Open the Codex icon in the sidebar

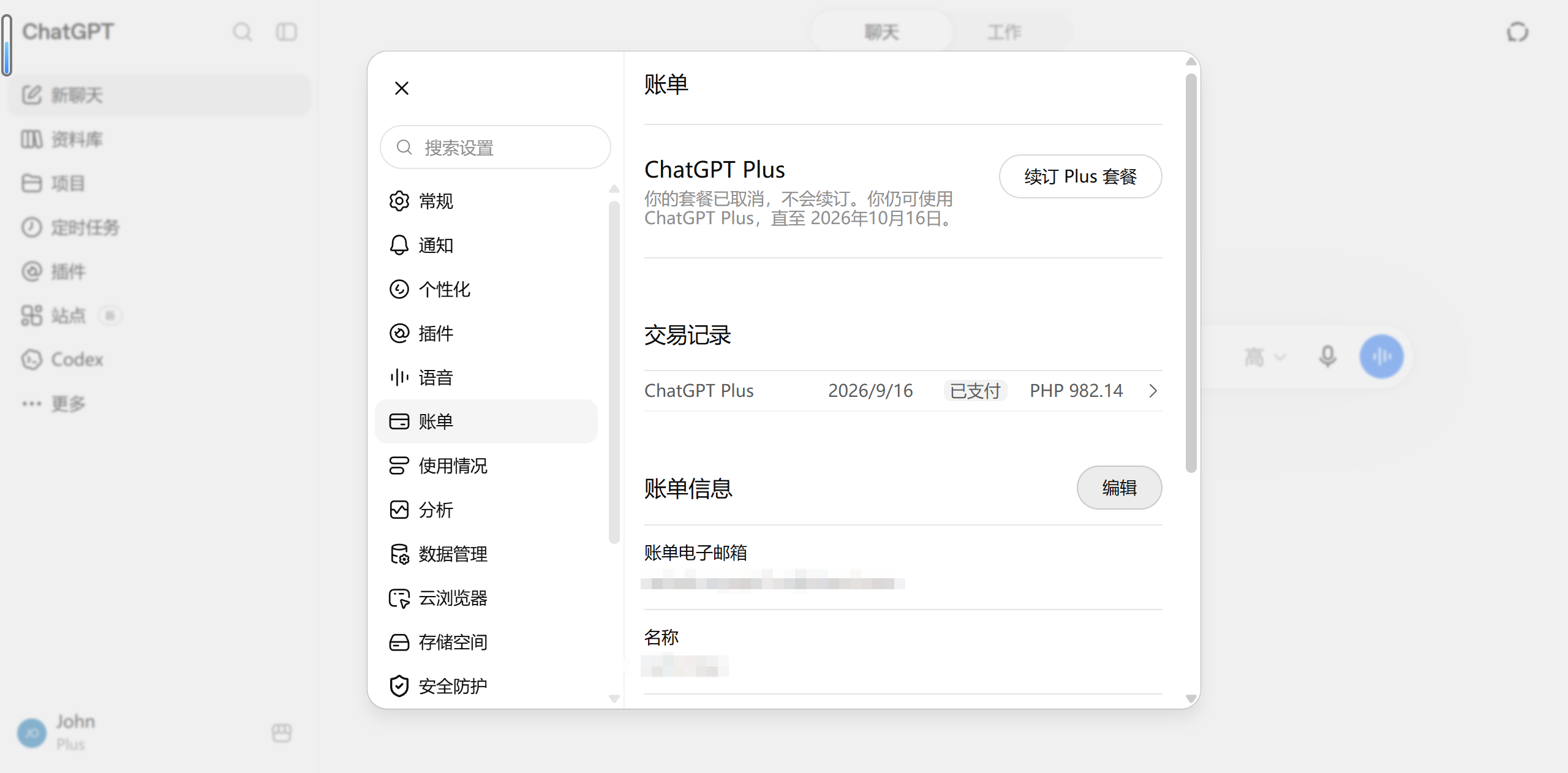(x=32, y=360)
